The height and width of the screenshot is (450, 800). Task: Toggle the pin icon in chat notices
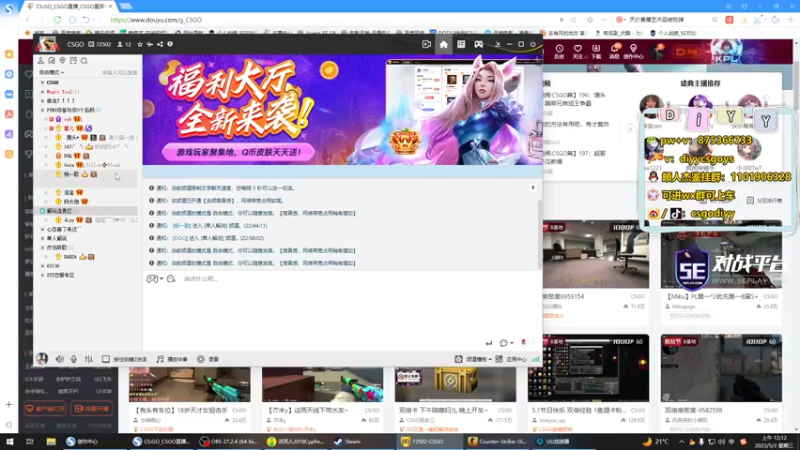click(x=533, y=188)
